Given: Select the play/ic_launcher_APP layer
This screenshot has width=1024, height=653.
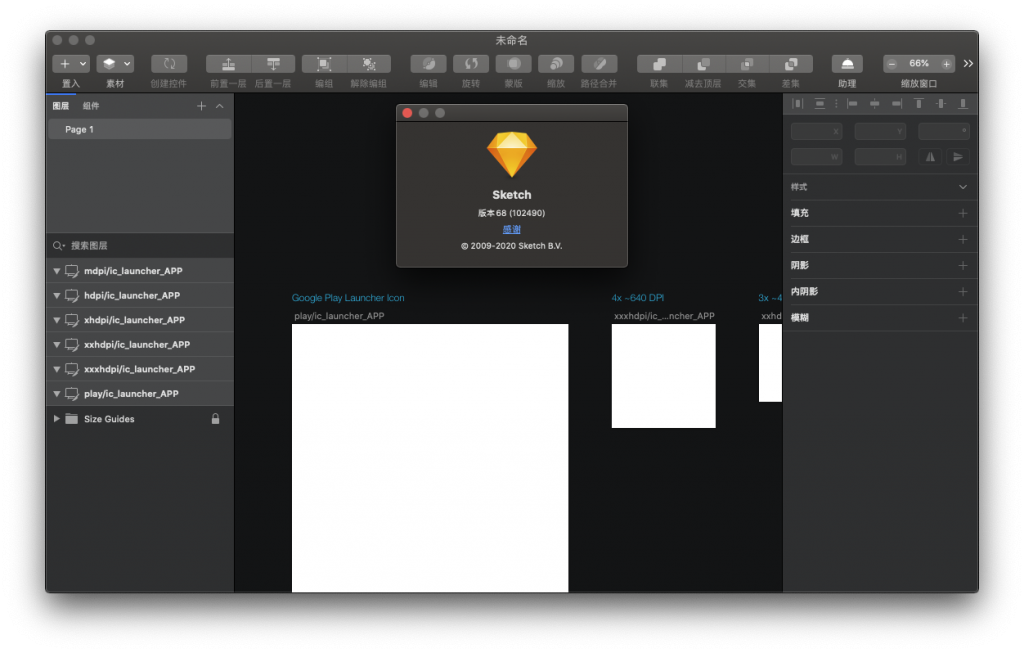Looking at the screenshot, I should point(140,394).
